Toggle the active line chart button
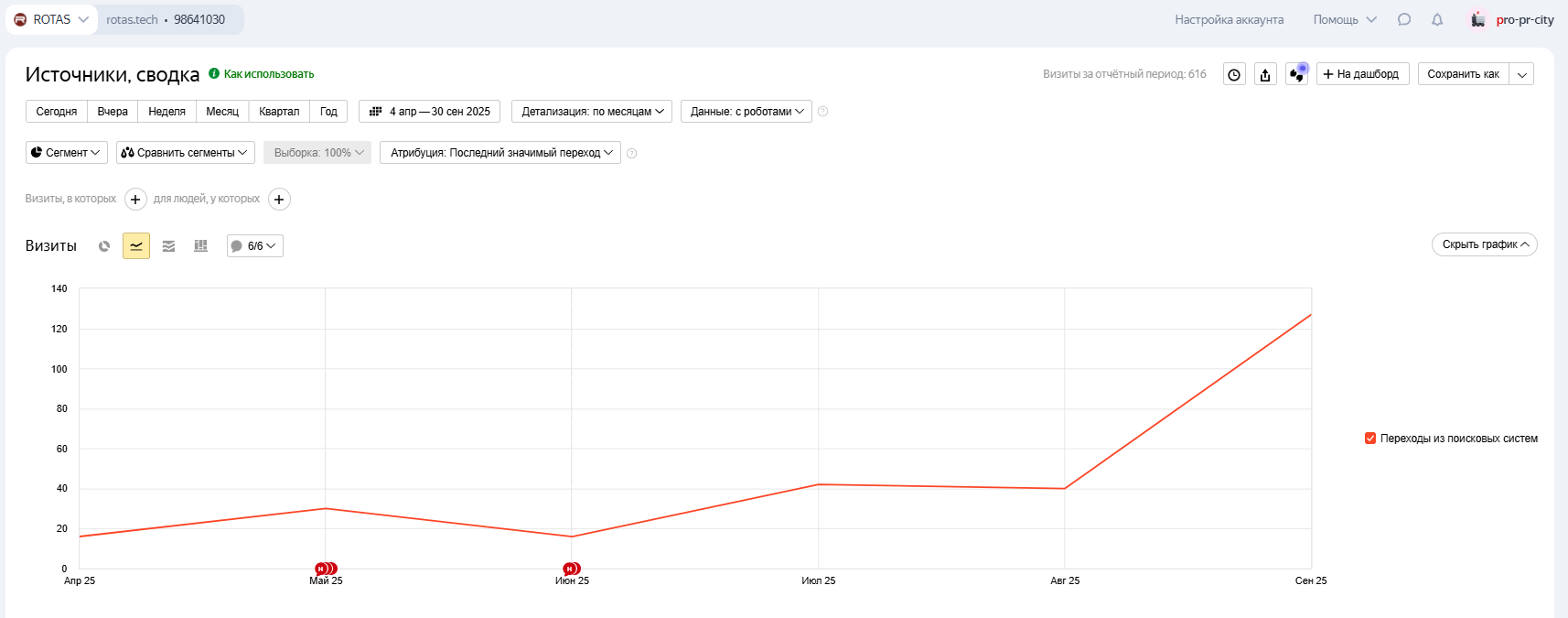Screen dimensions: 1568x618 [x=136, y=246]
